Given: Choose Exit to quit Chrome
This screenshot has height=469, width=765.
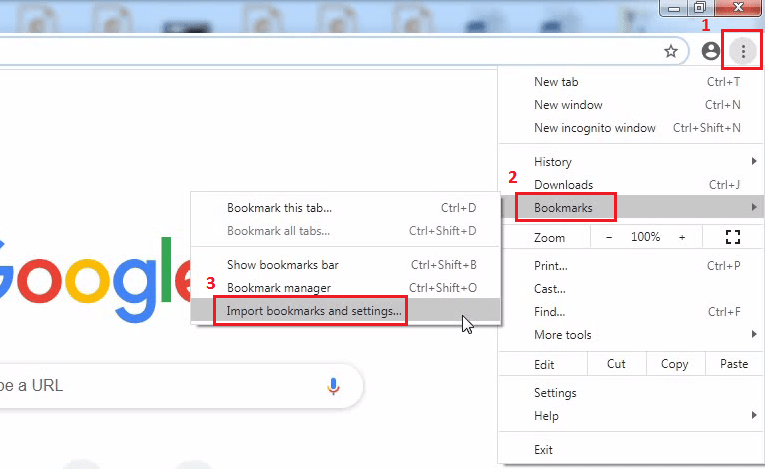Looking at the screenshot, I should point(632,449).
